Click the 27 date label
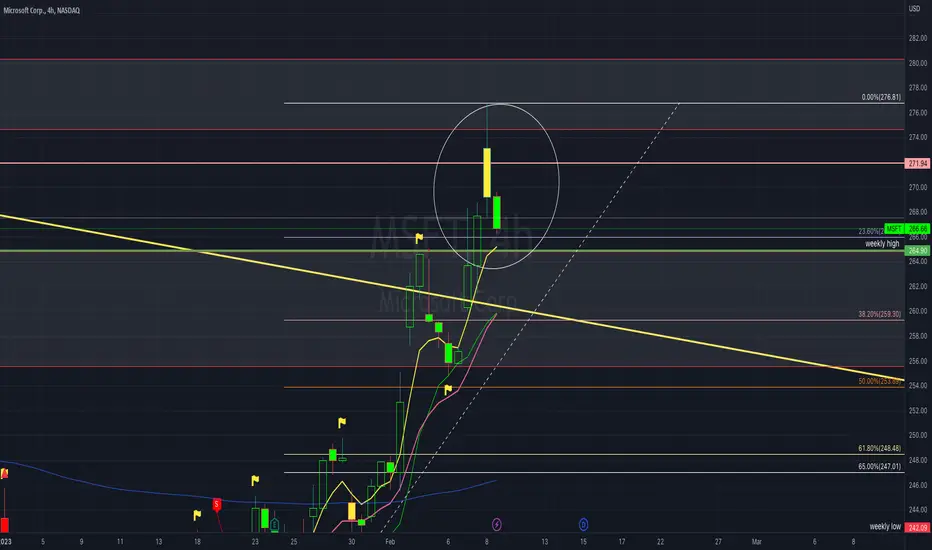 (x=718, y=542)
